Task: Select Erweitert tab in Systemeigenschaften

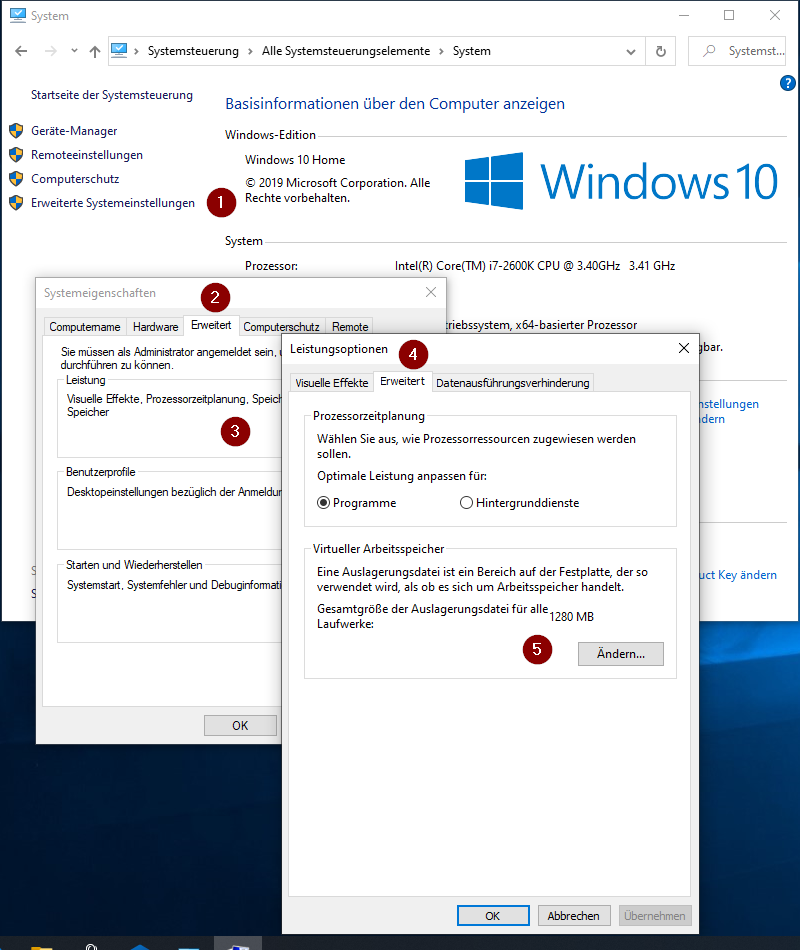Action: [211, 325]
